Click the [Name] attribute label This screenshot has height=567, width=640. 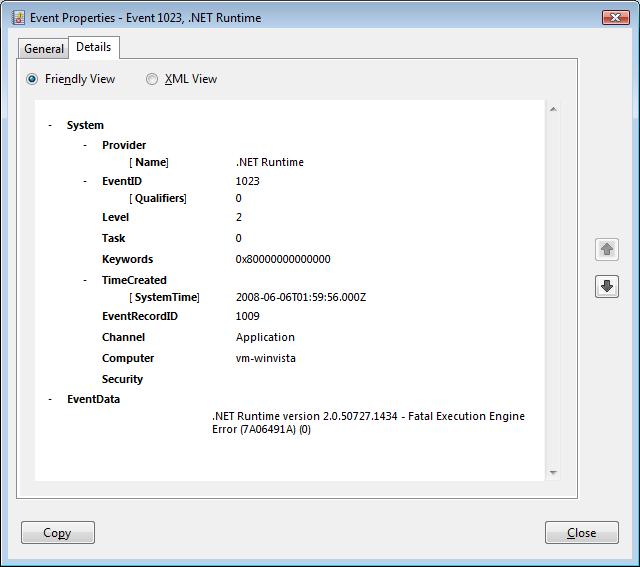(x=149, y=162)
